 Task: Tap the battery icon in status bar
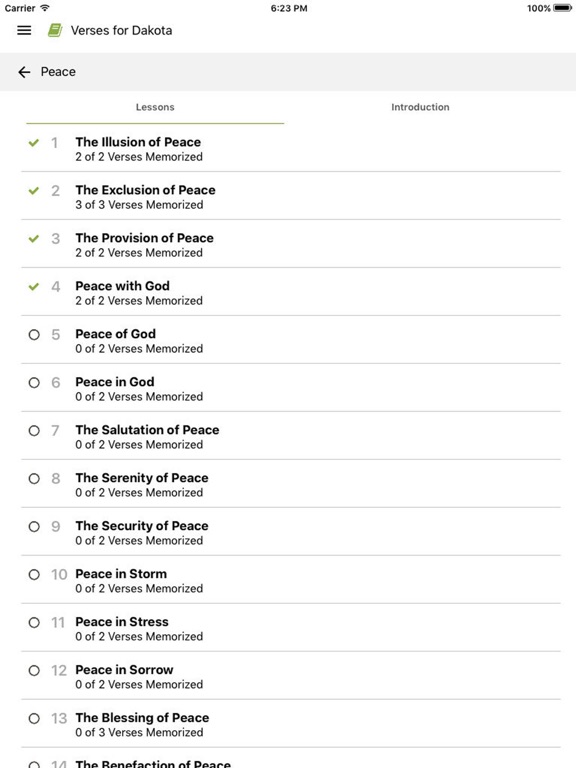[x=562, y=8]
